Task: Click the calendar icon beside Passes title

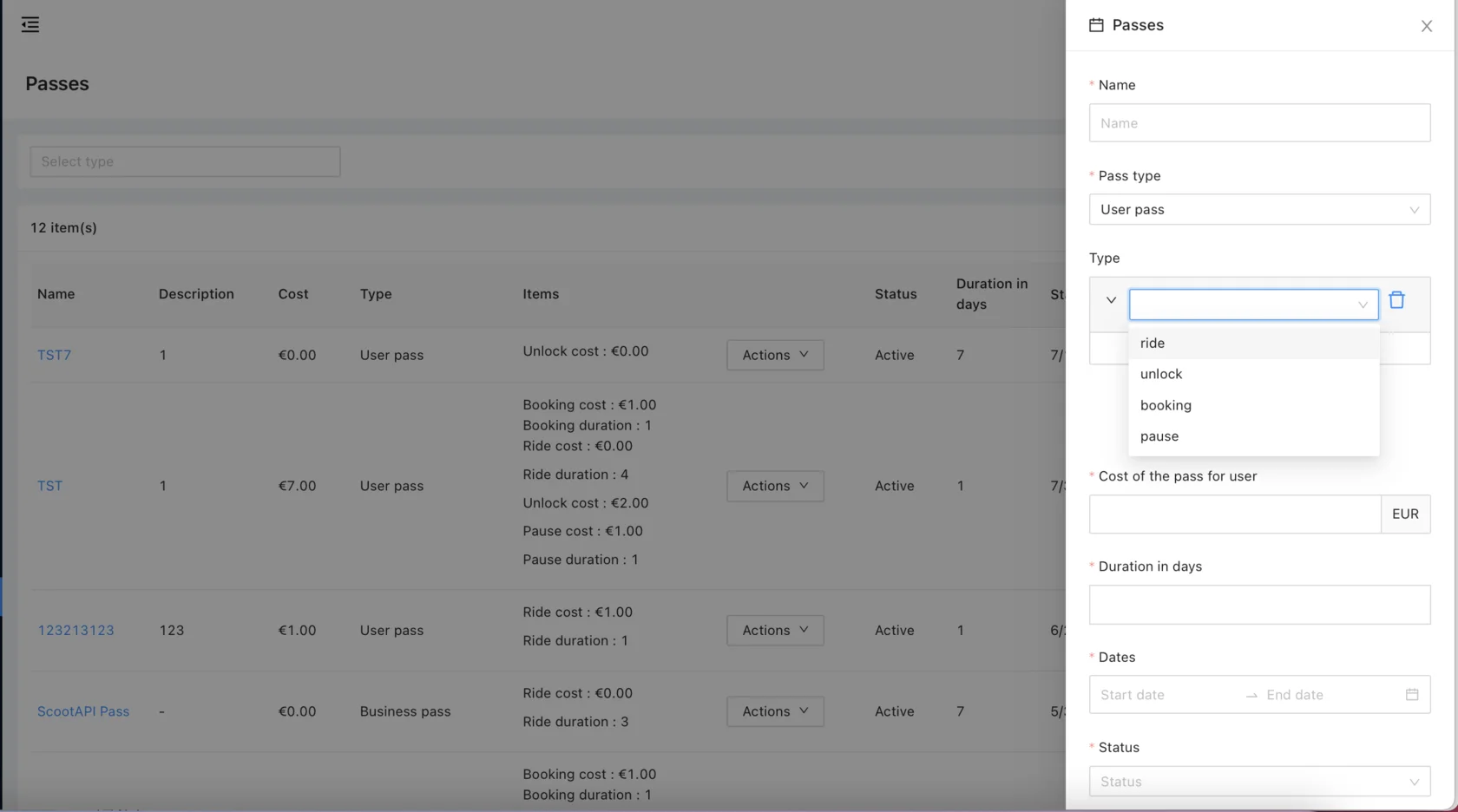Action: tap(1096, 25)
